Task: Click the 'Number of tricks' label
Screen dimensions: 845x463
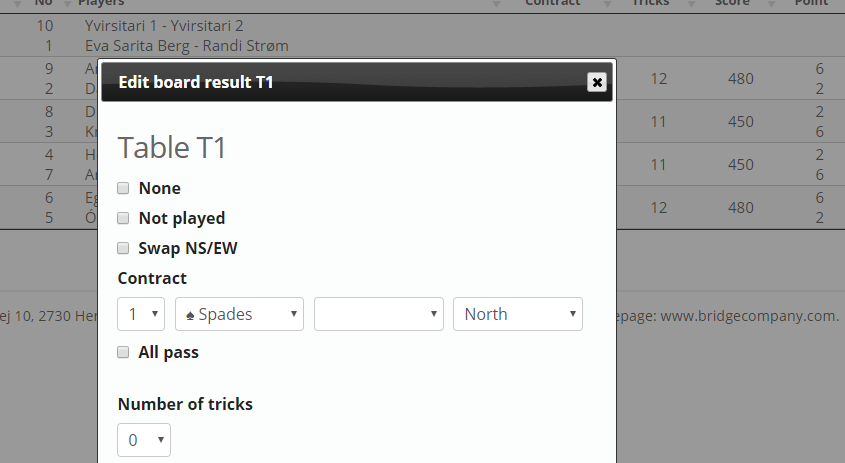Action: [185, 404]
